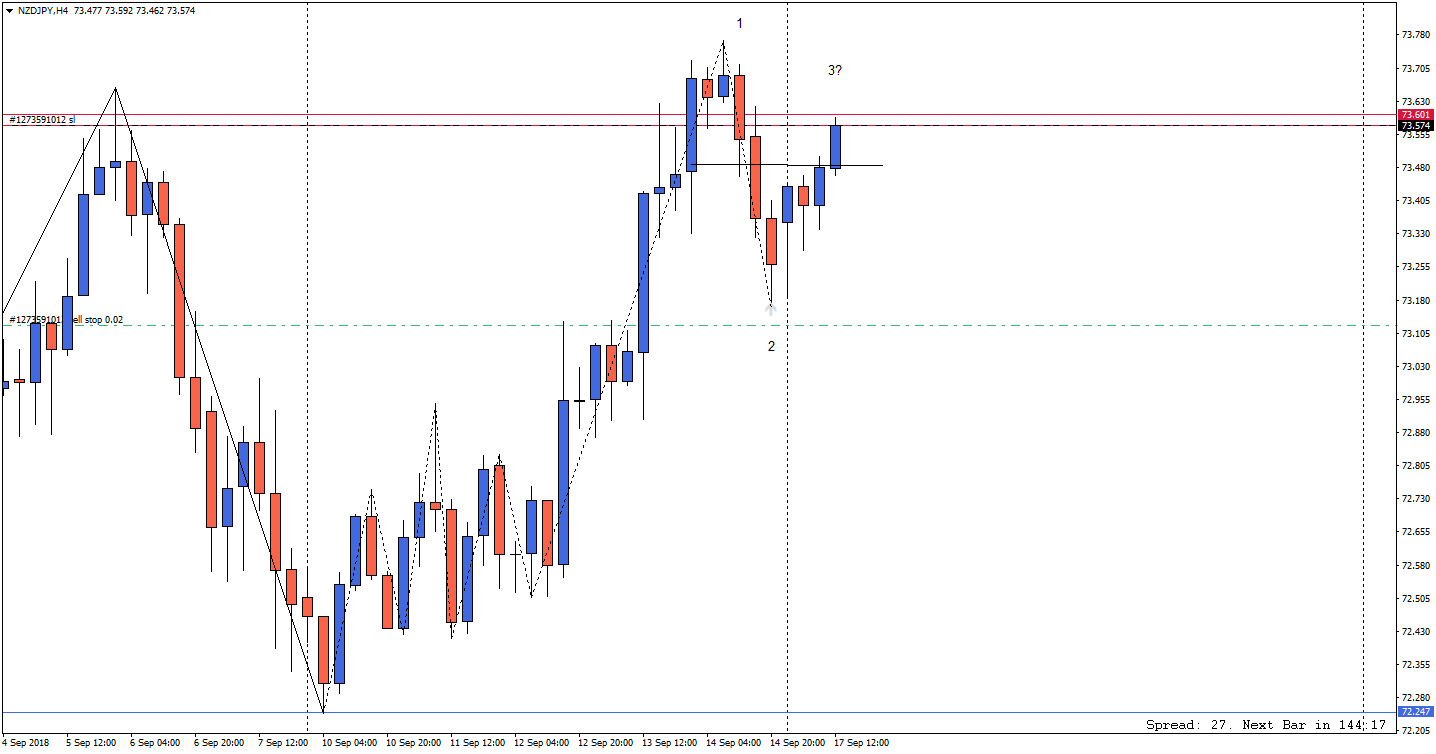Select the stop loss order label #1273591012 sl
The image size is (1436, 754).
click(42, 120)
